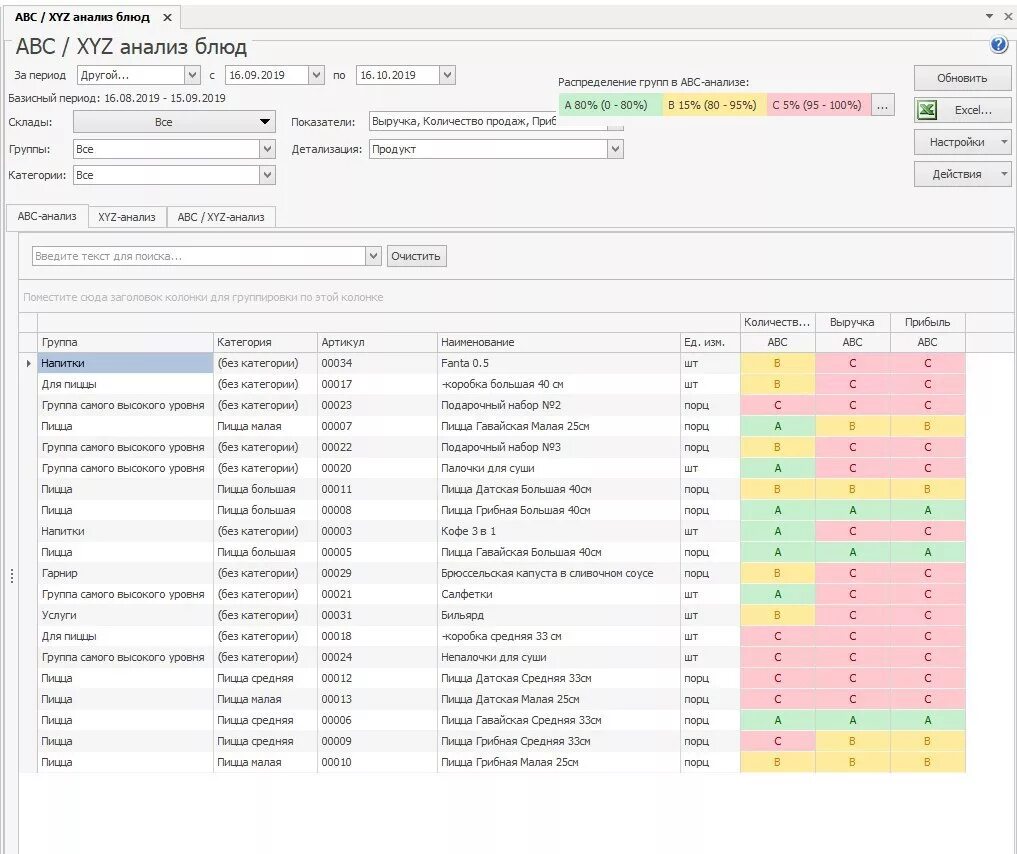The height and width of the screenshot is (854, 1017).
Task: Sort by the Категория column header
Action: [x=265, y=342]
